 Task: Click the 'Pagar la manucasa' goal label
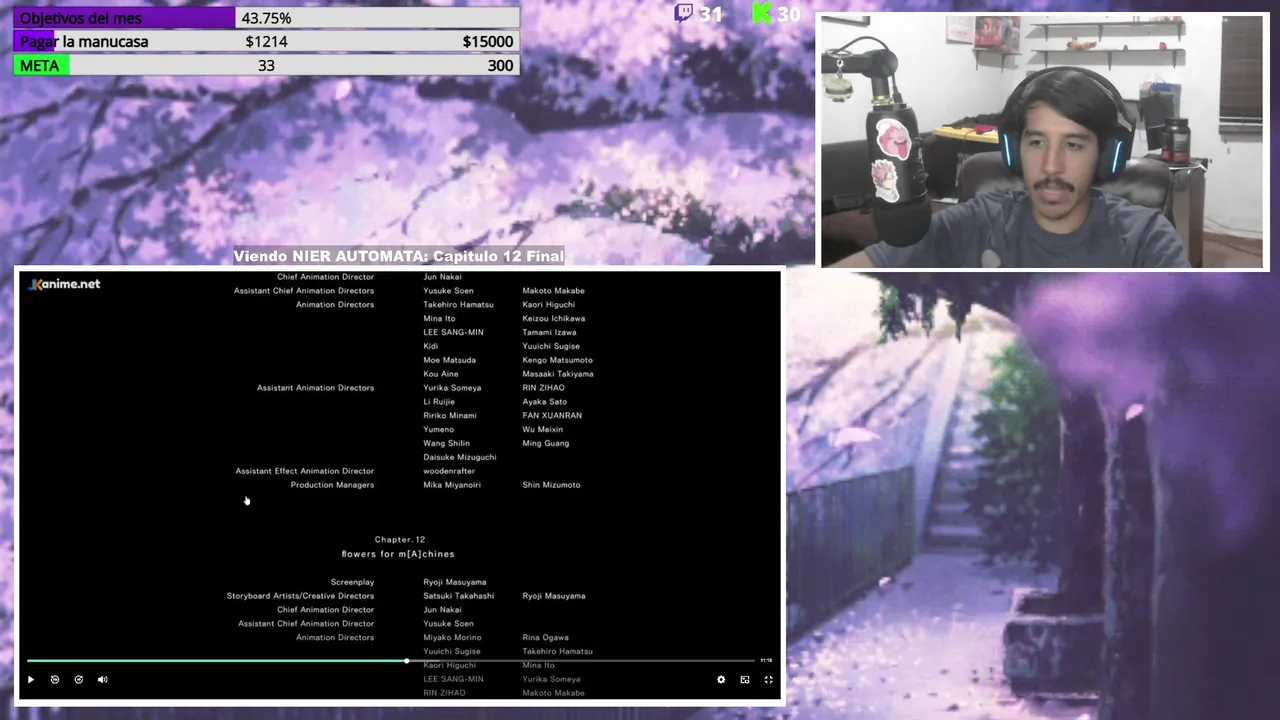click(x=84, y=41)
